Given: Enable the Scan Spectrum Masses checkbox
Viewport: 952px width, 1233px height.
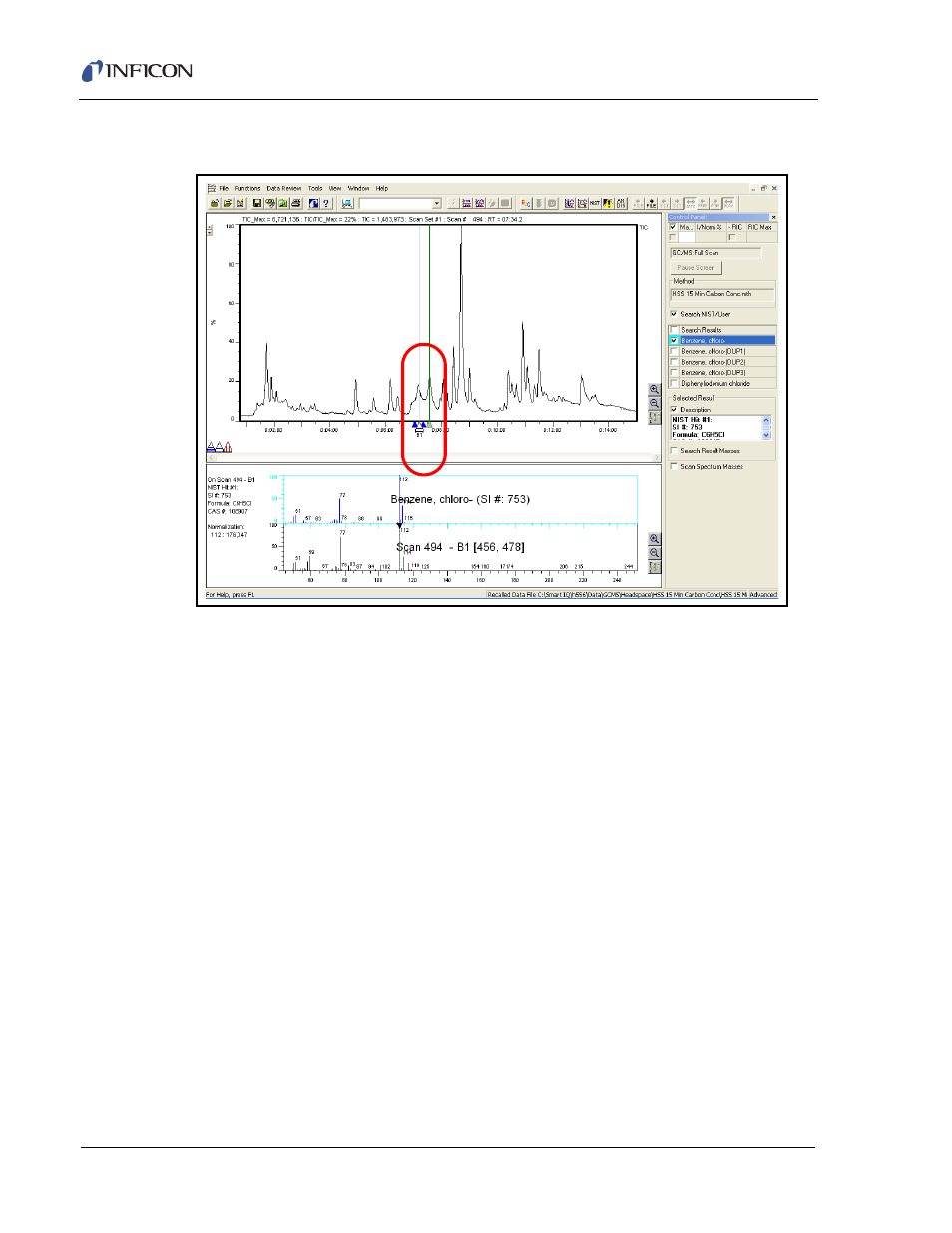Looking at the screenshot, I should pyautogui.click(x=674, y=466).
